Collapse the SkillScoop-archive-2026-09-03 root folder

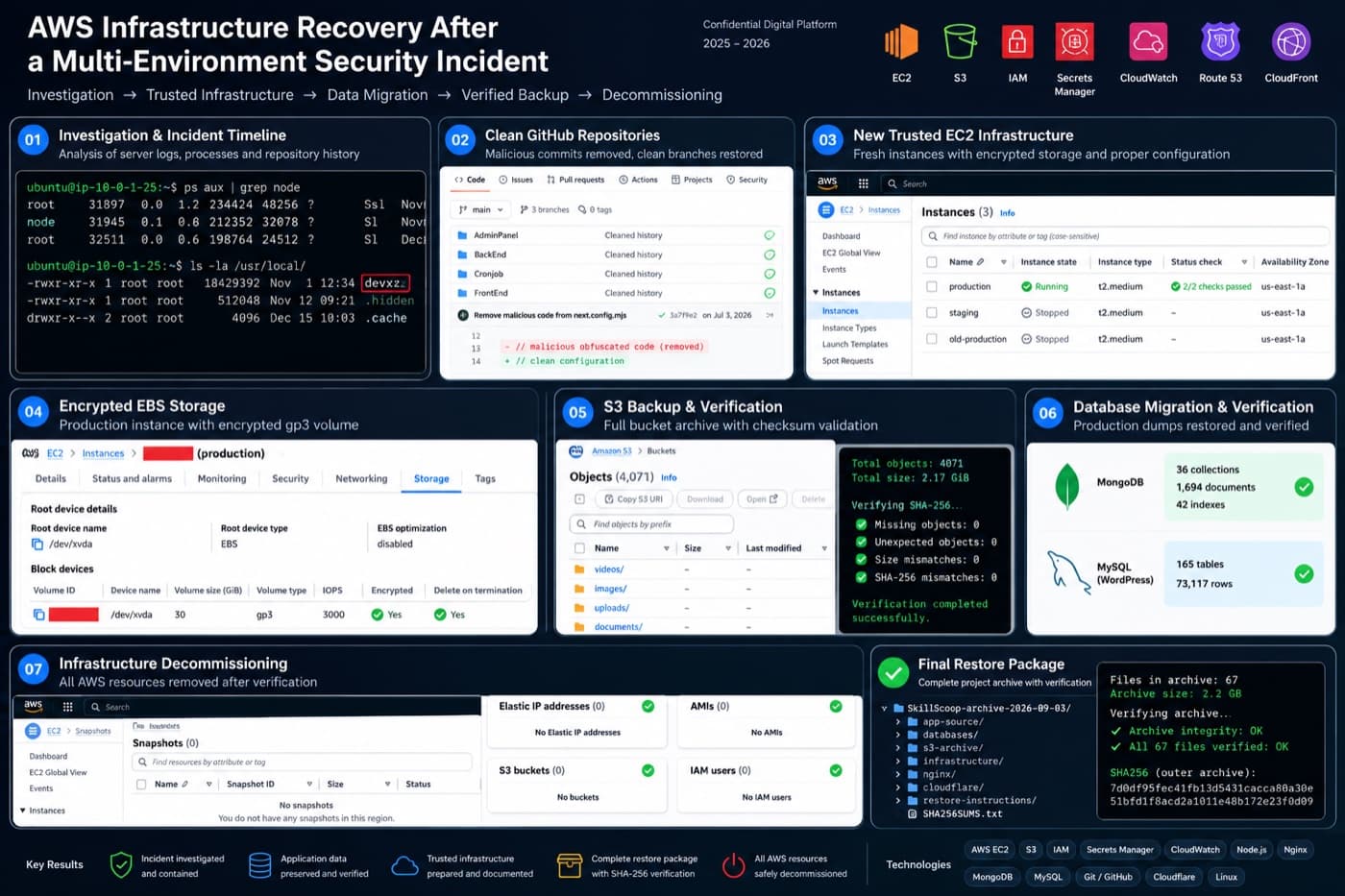point(885,709)
